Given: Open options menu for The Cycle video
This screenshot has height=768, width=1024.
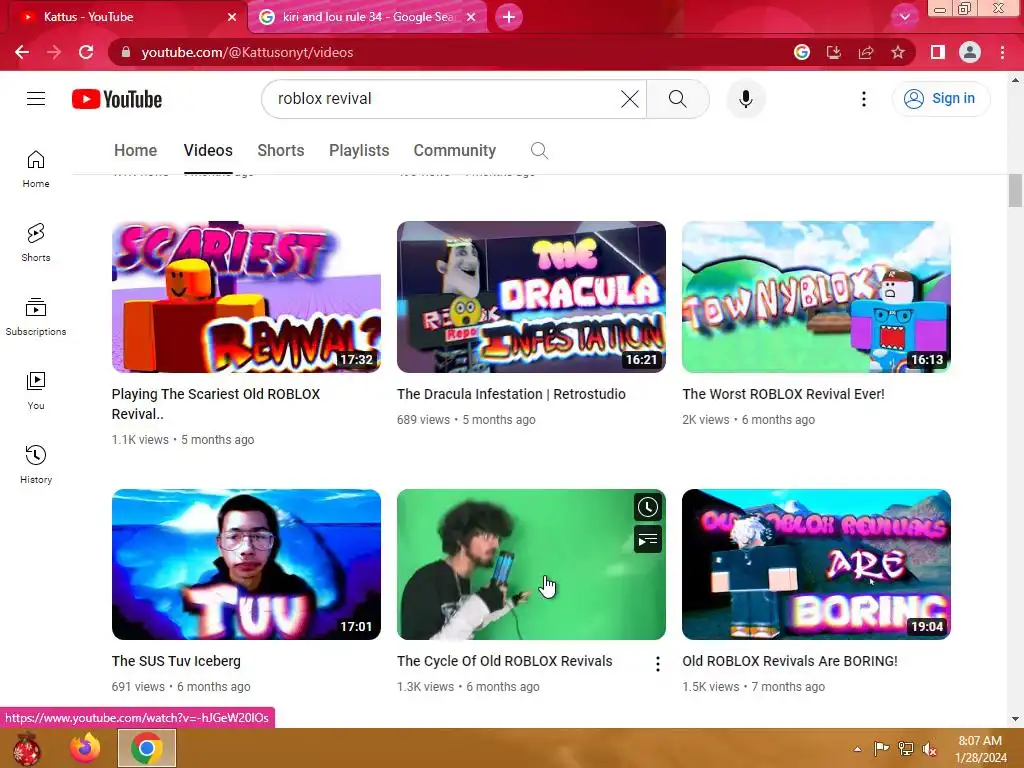Looking at the screenshot, I should click(x=658, y=664).
